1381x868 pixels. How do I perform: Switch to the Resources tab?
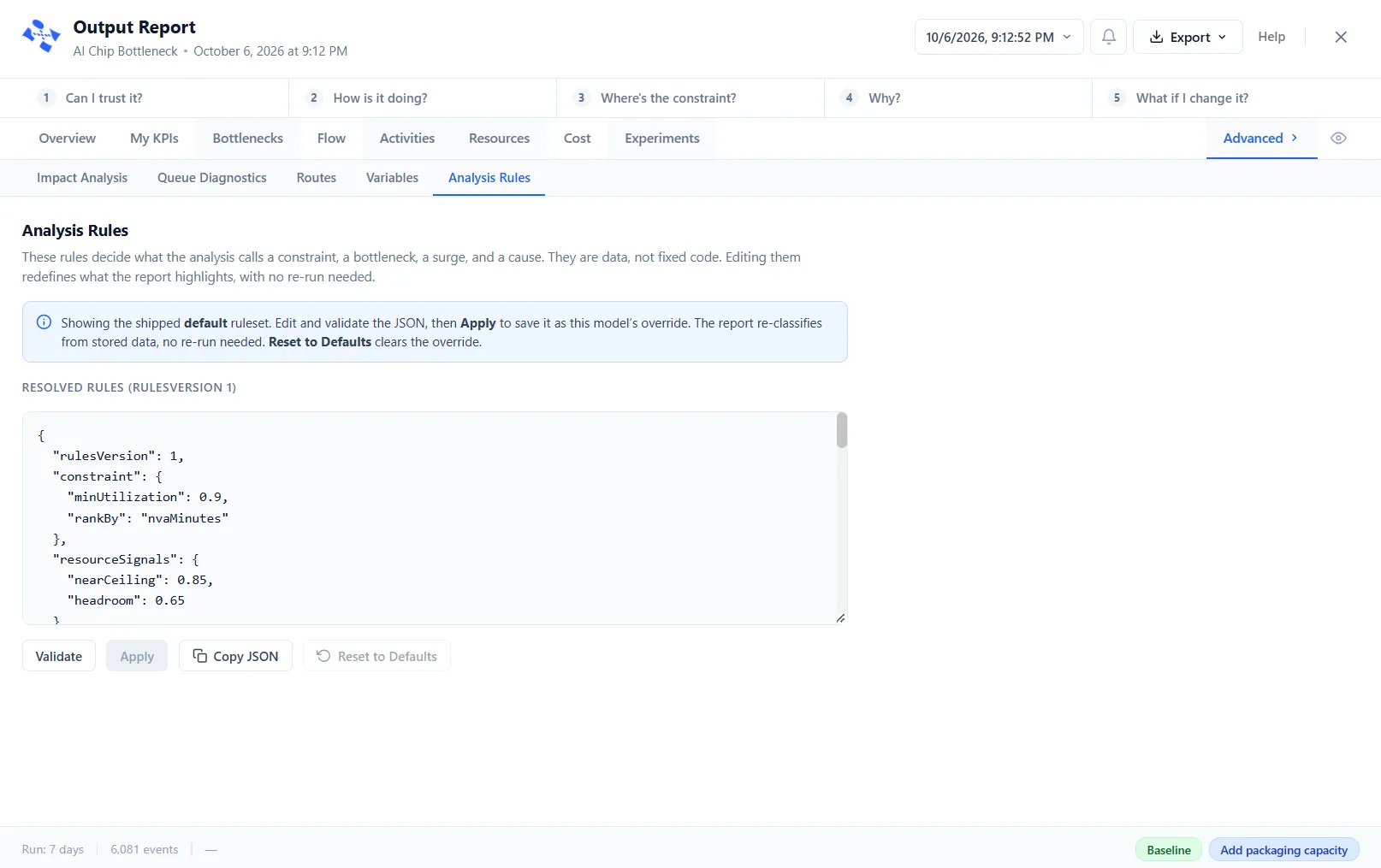[x=499, y=139]
